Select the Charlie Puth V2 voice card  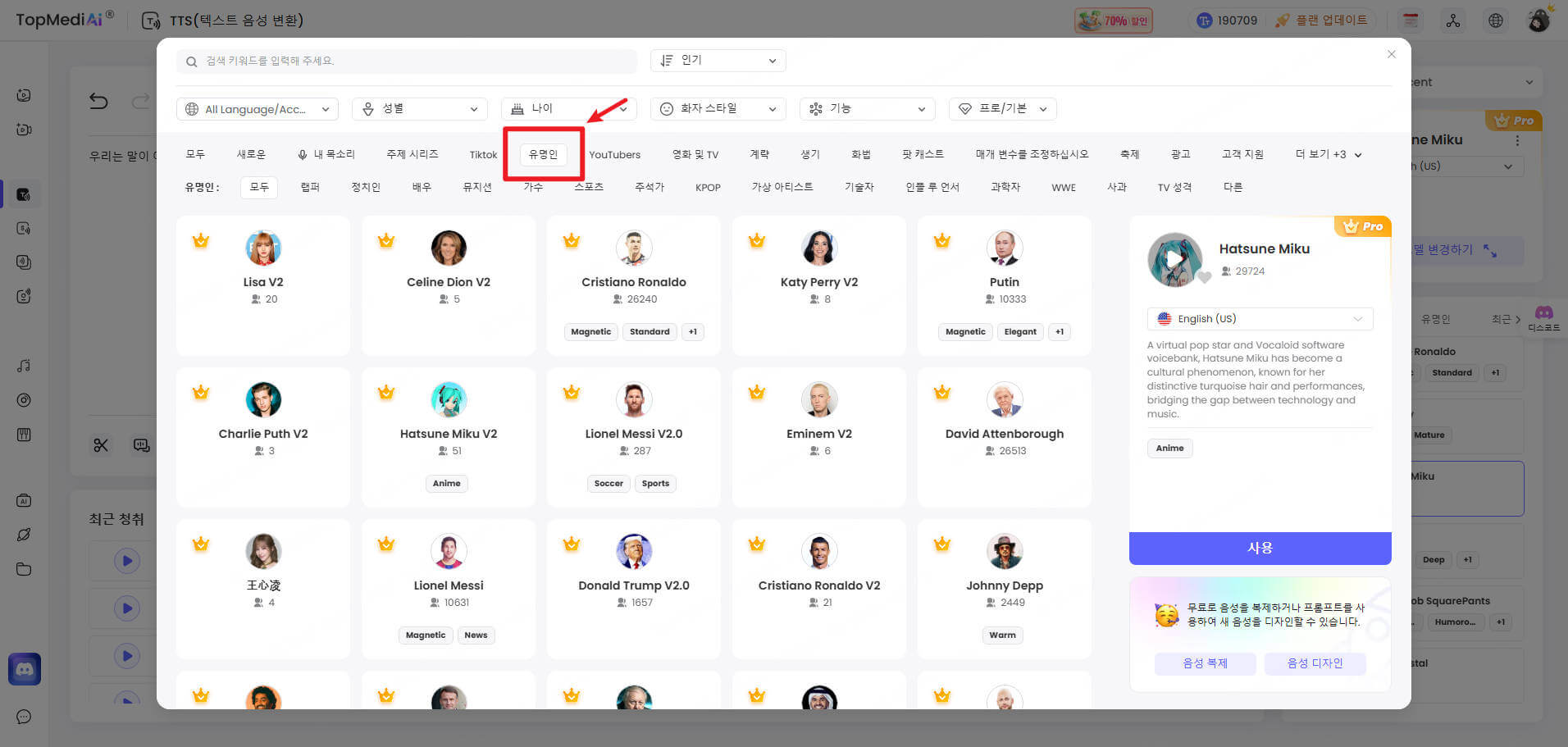263,437
